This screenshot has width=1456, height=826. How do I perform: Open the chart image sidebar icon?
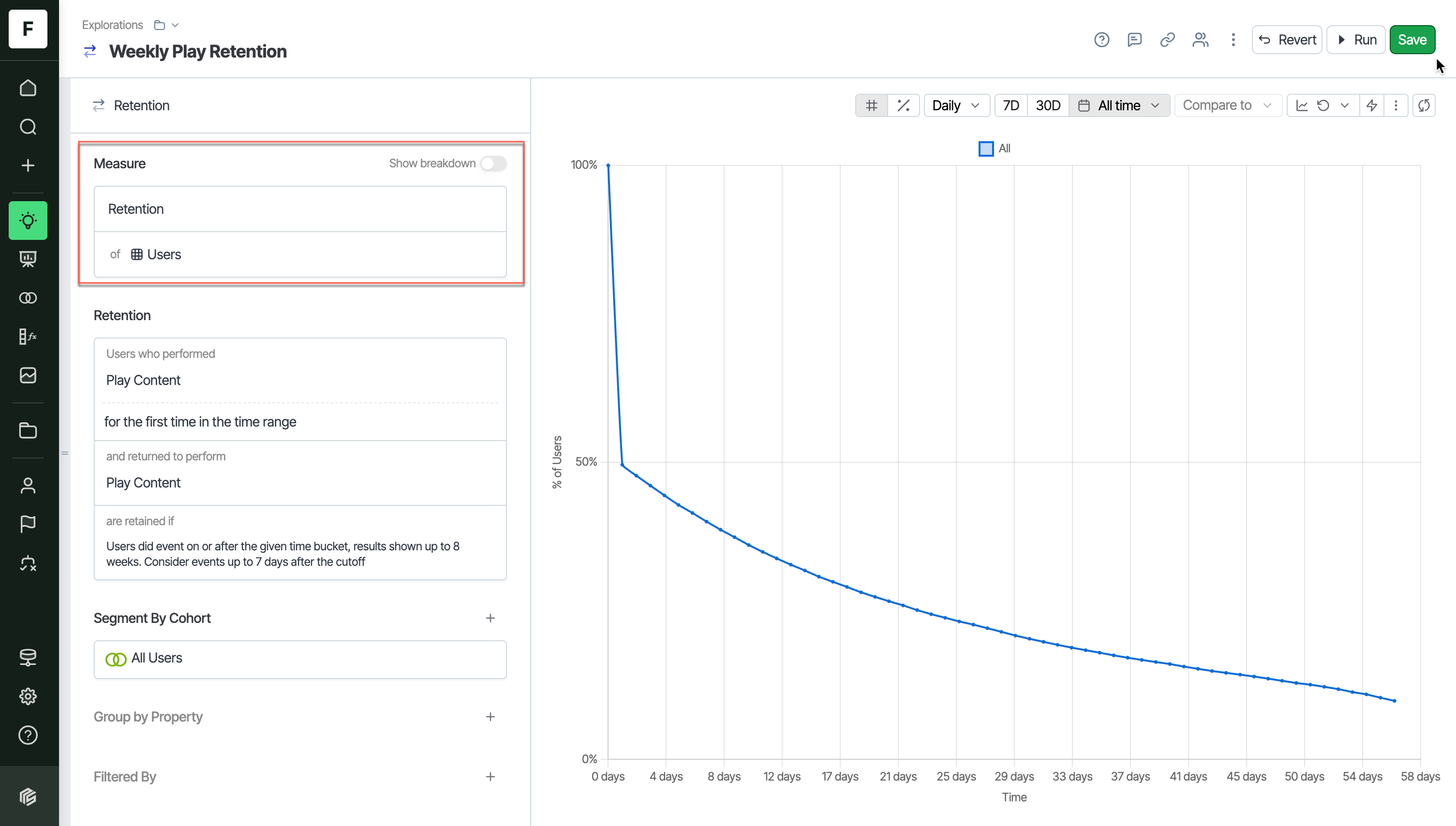point(28,375)
